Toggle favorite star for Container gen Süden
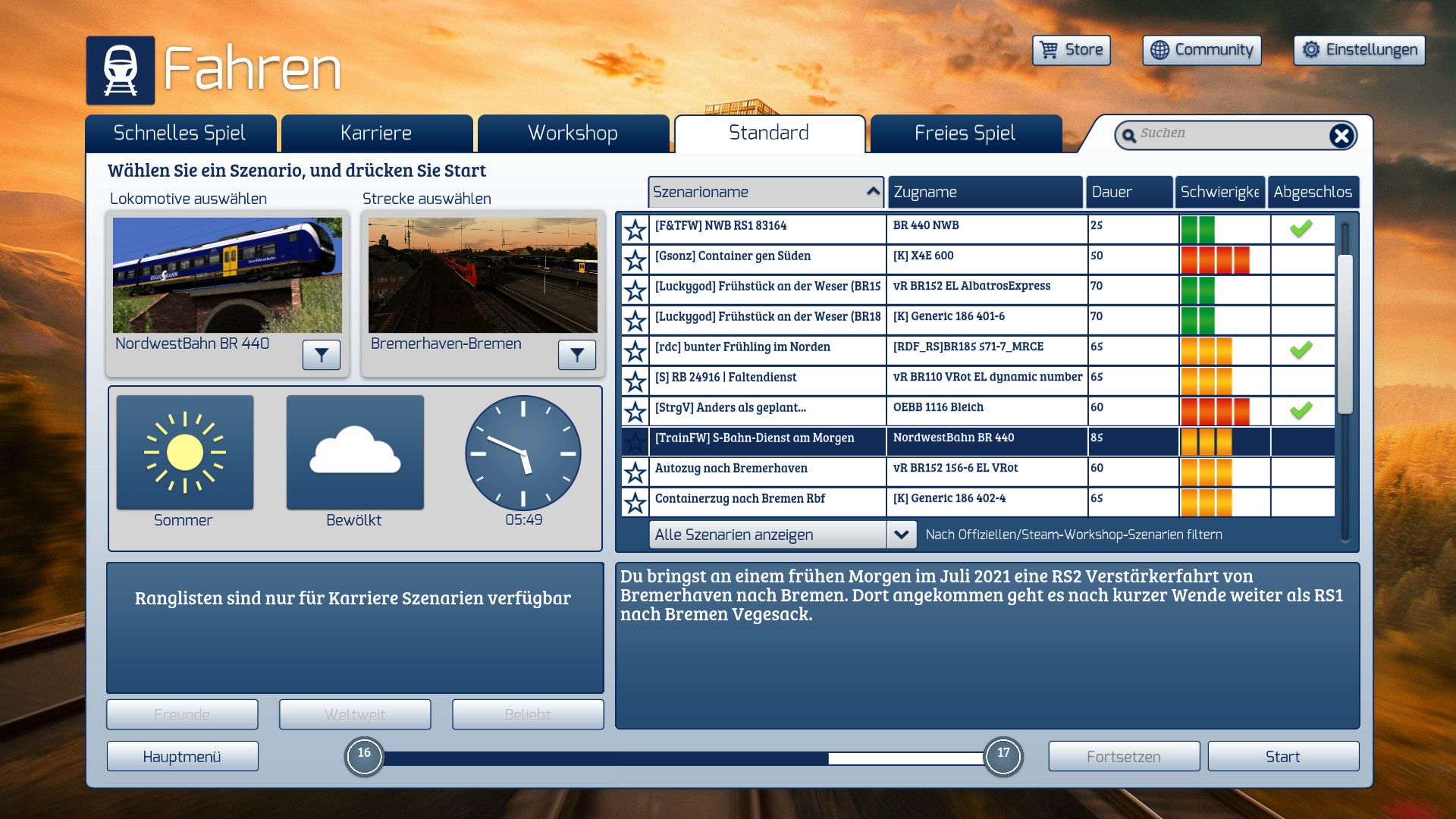The width and height of the screenshot is (1456, 819). click(x=635, y=260)
